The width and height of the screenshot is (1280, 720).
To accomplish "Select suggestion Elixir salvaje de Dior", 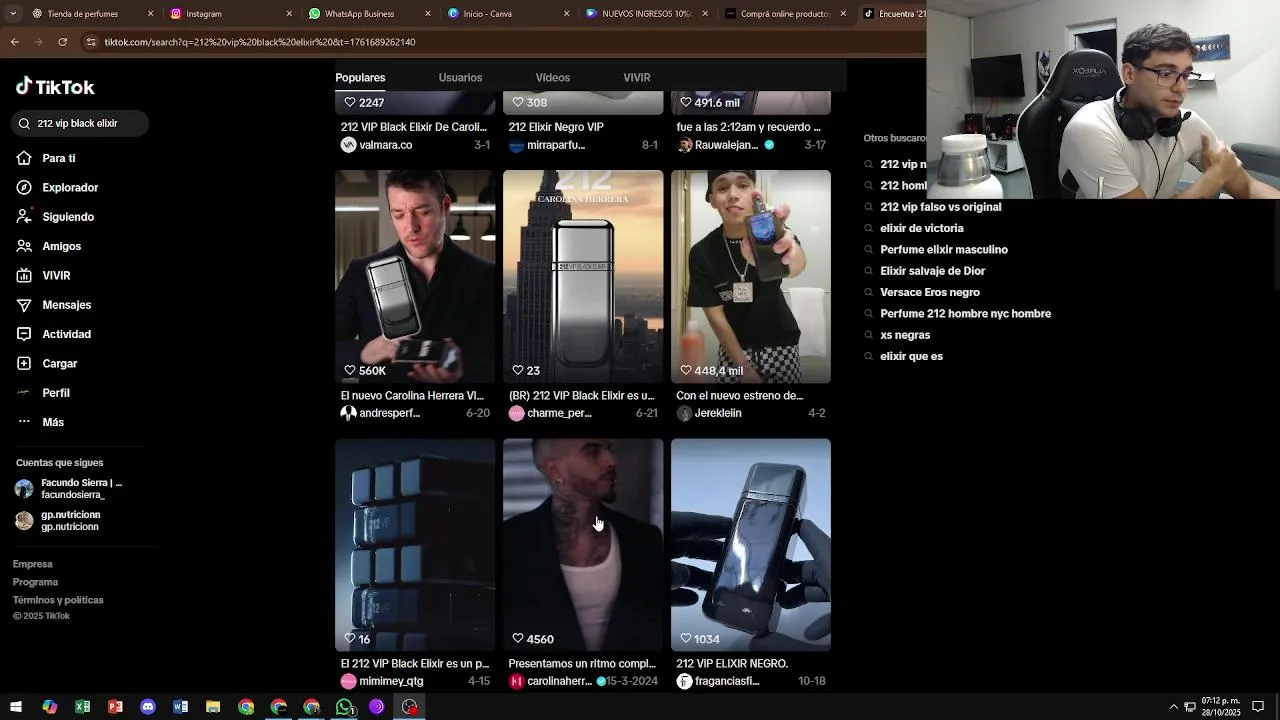I will point(932,271).
